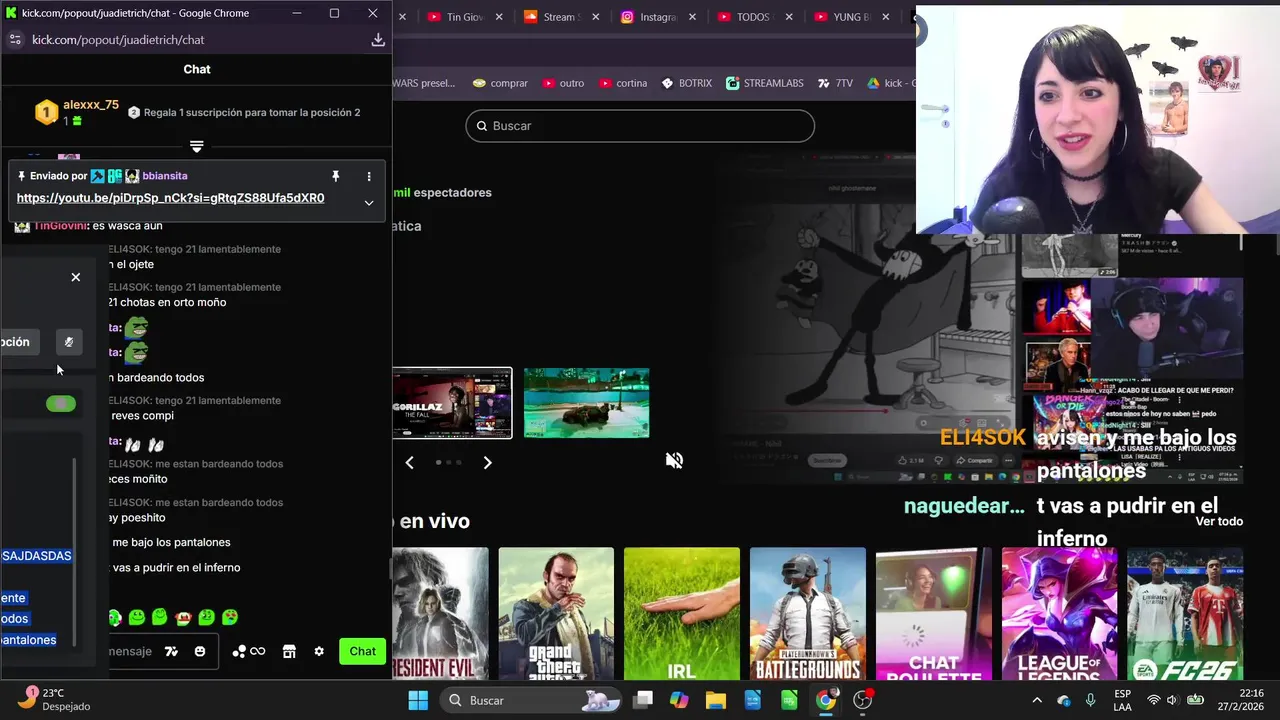Screen dimensions: 1280x720
Task: Click the Ver todo link
Action: point(1219,521)
